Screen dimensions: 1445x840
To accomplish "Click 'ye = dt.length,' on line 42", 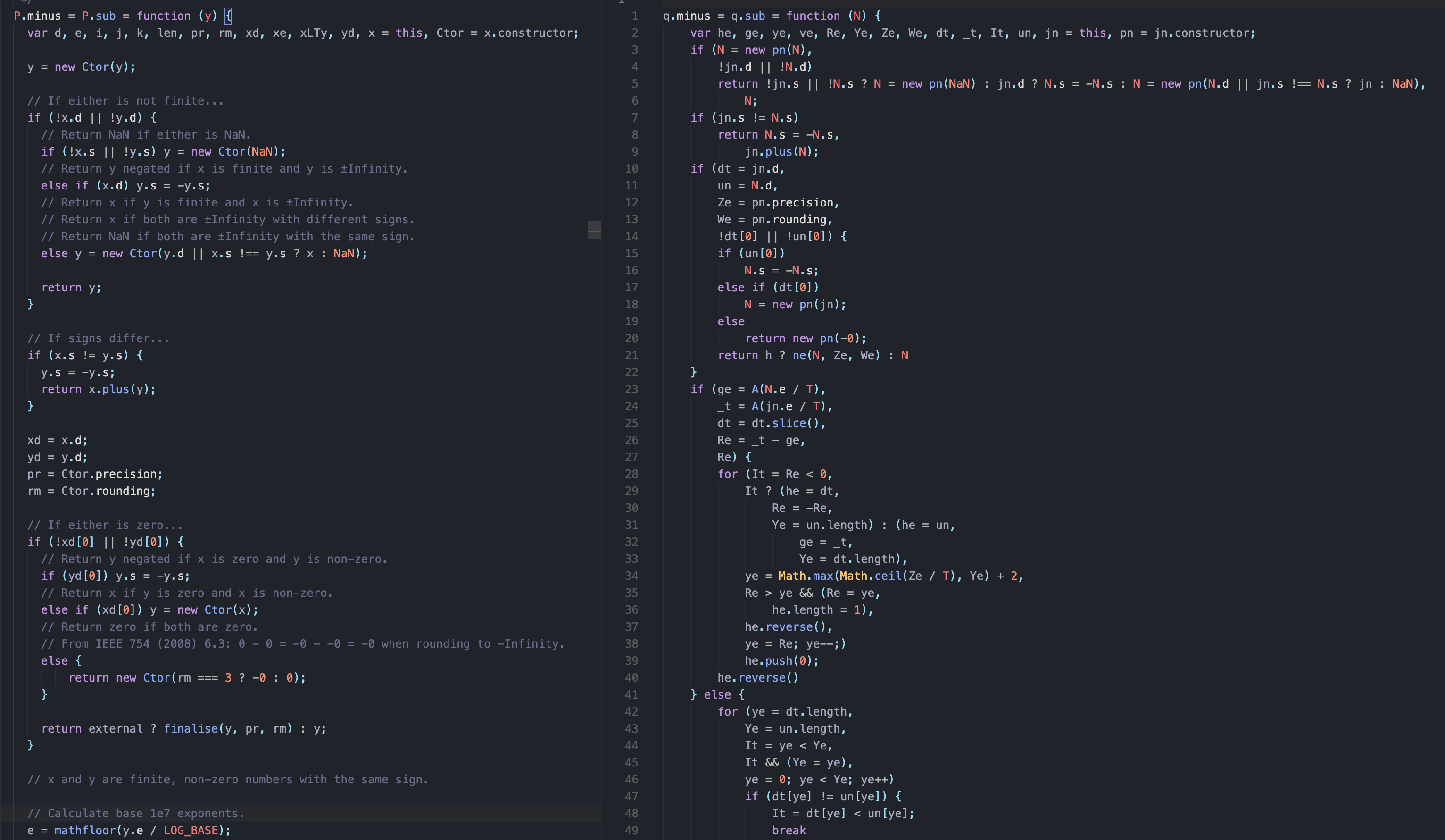I will (802, 712).
